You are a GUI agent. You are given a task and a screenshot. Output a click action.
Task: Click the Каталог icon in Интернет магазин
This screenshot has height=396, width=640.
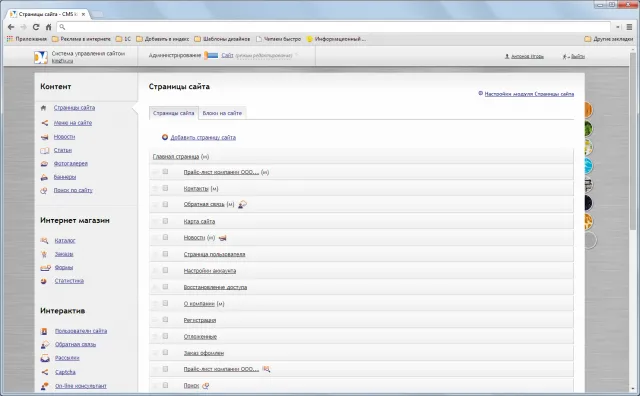click(x=44, y=241)
